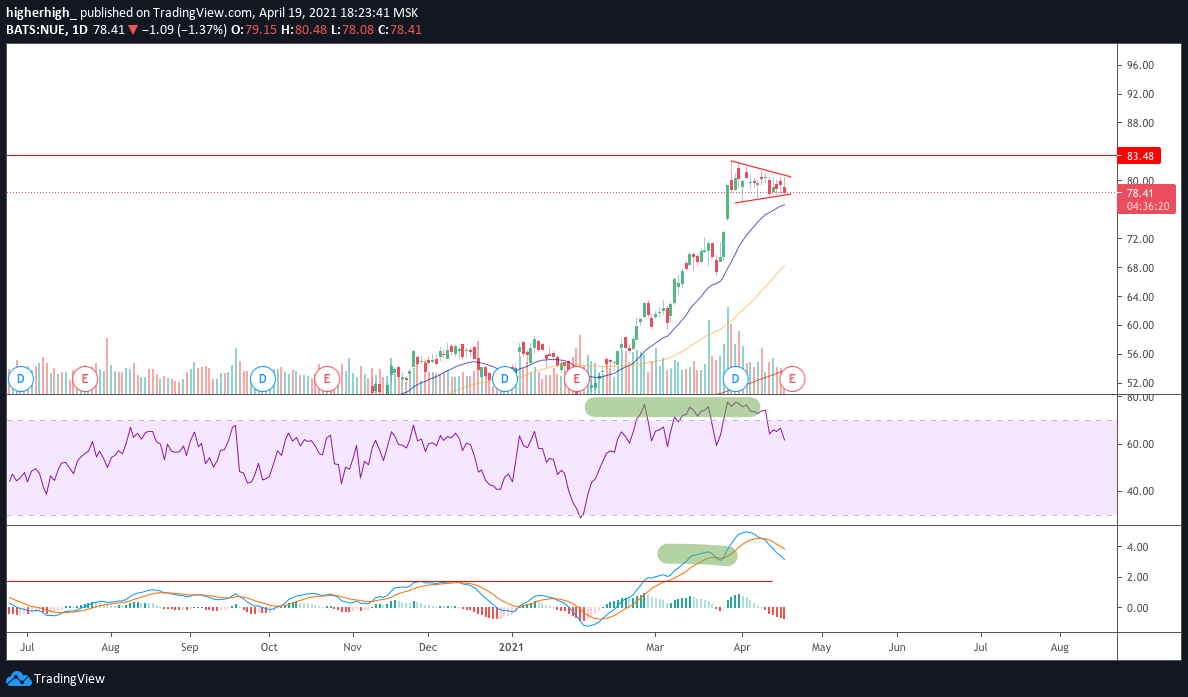The height and width of the screenshot is (697, 1188).
Task: Click the 40.00 RSI axis label
Action: click(x=1140, y=491)
